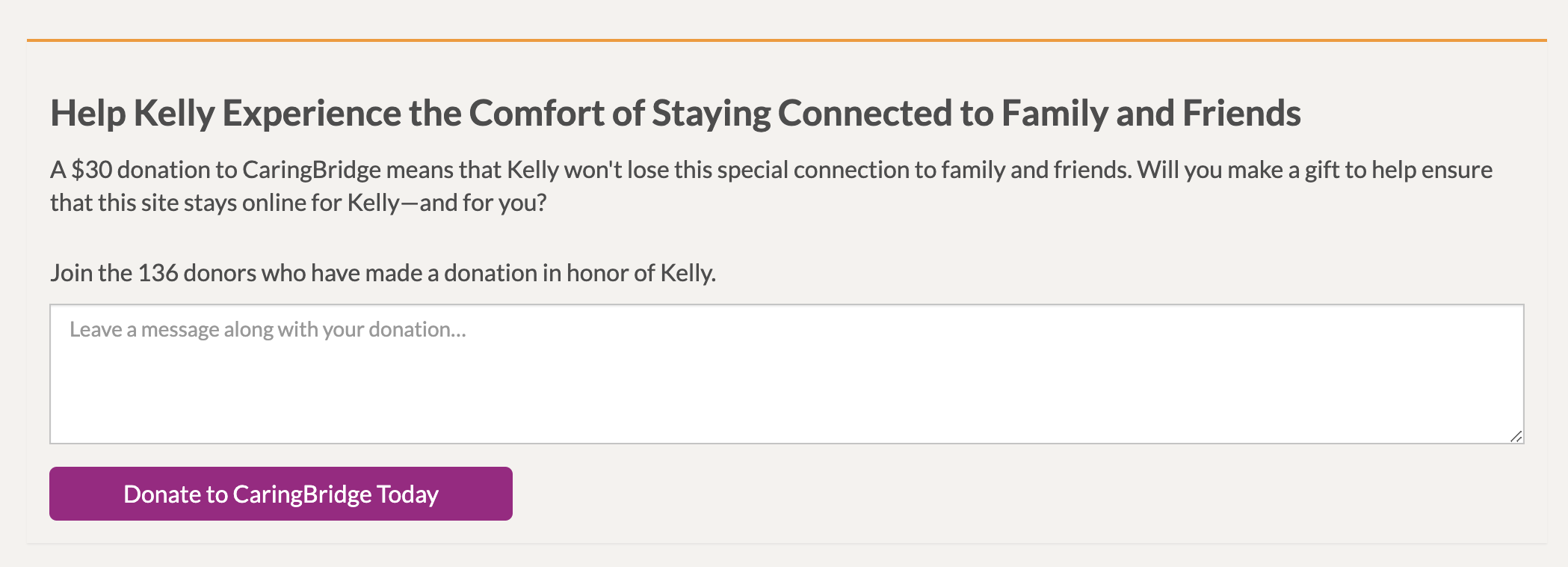
Task: Click the Donate to CaringBridge Today button
Action: tap(281, 494)
